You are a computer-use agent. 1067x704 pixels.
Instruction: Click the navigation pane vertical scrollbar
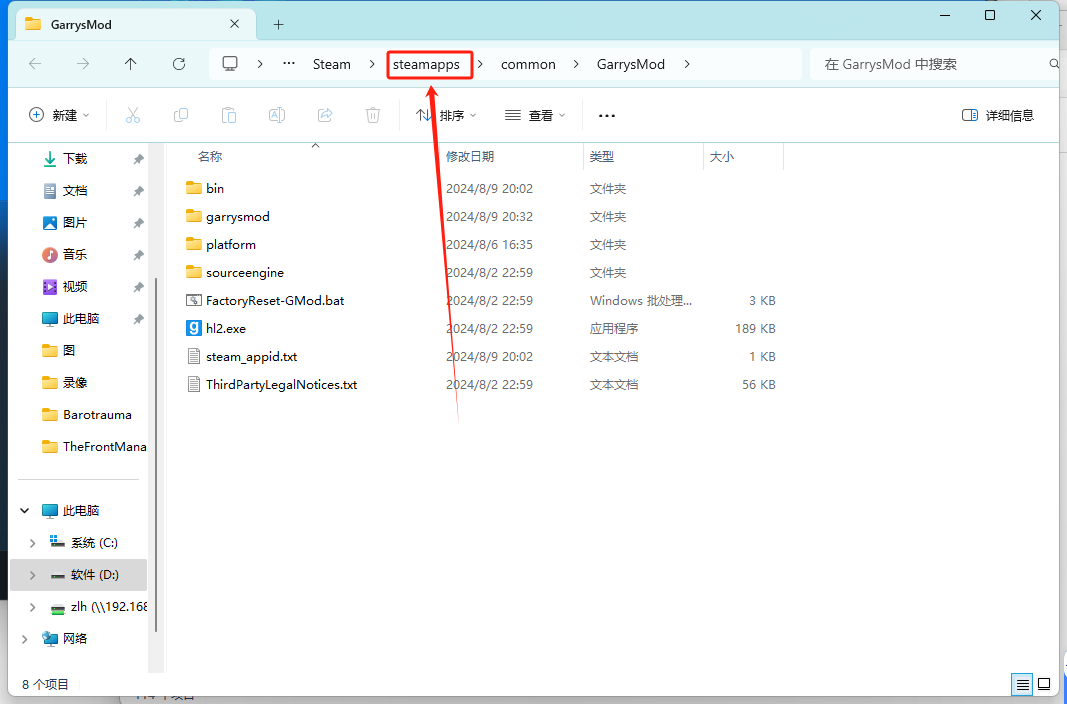click(155, 450)
